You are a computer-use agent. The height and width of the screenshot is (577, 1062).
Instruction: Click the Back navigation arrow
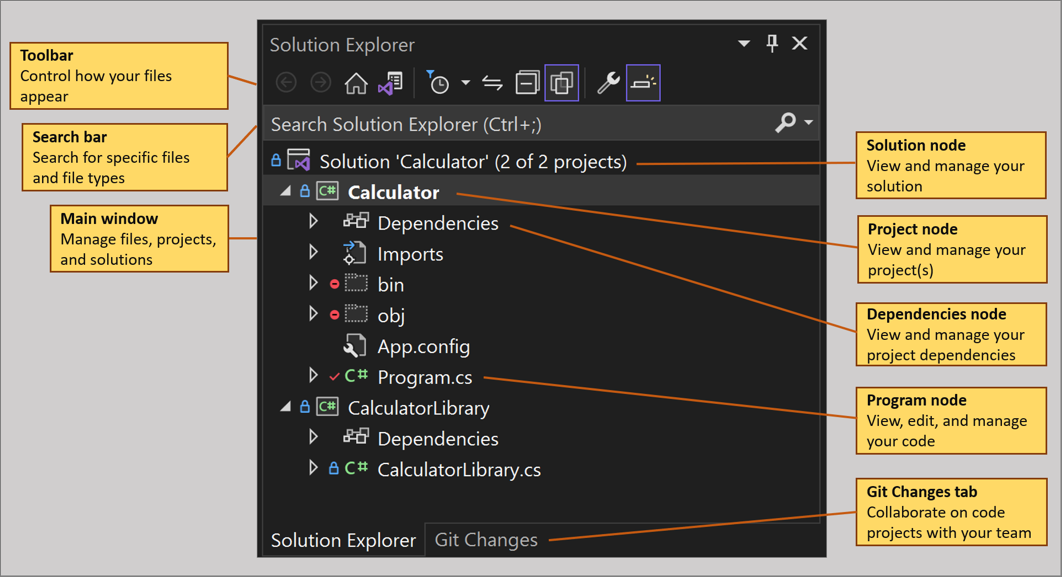tap(287, 82)
